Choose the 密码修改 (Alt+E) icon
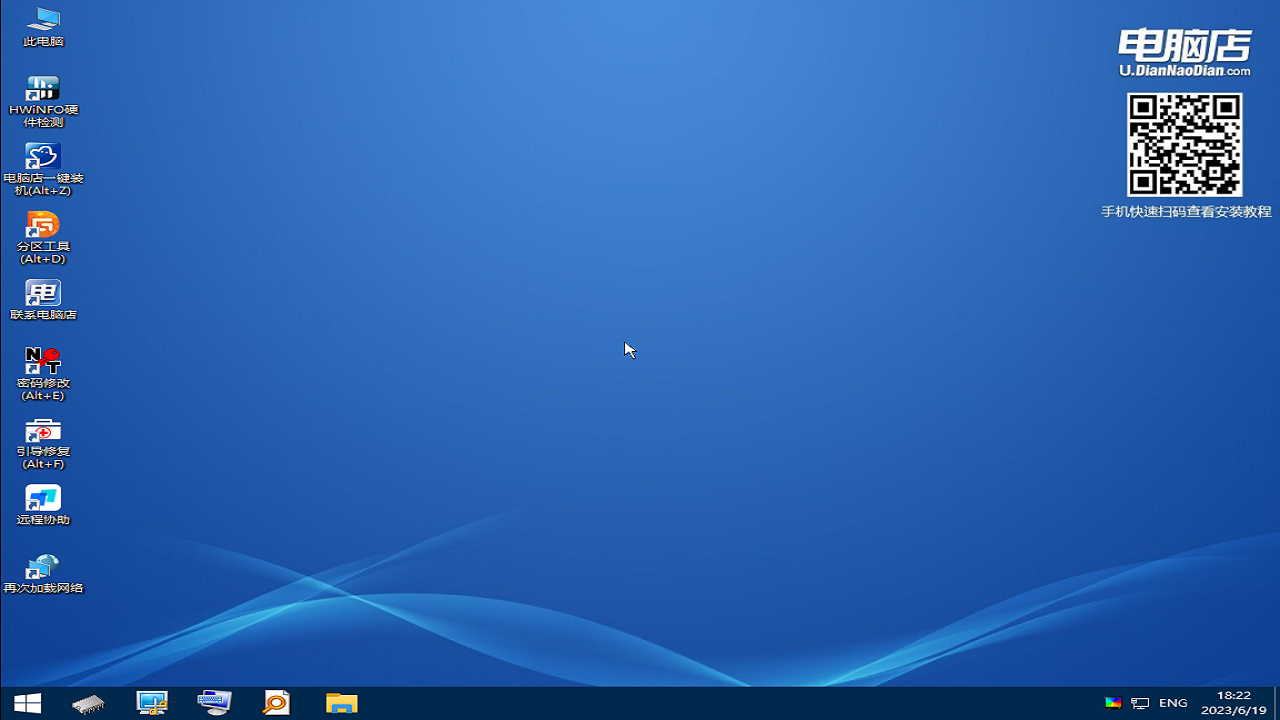 coord(43,374)
